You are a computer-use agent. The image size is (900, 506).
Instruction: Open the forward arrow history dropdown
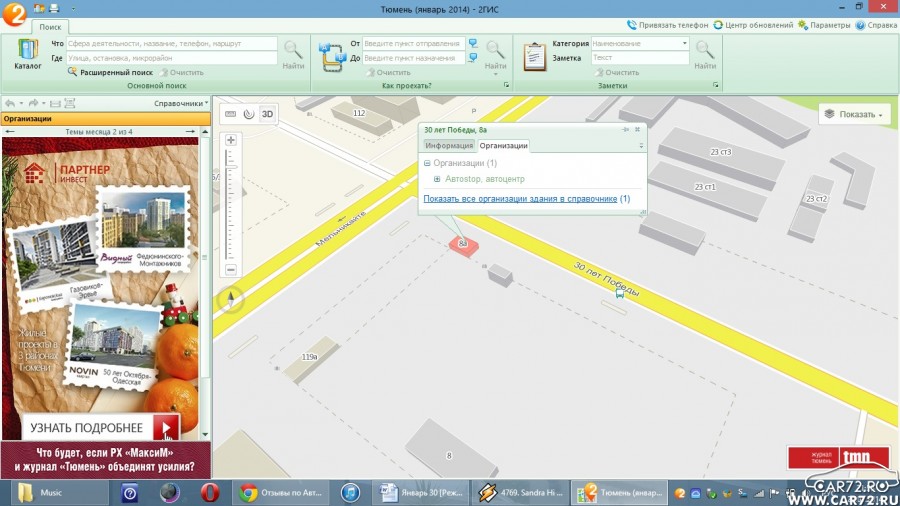44,103
